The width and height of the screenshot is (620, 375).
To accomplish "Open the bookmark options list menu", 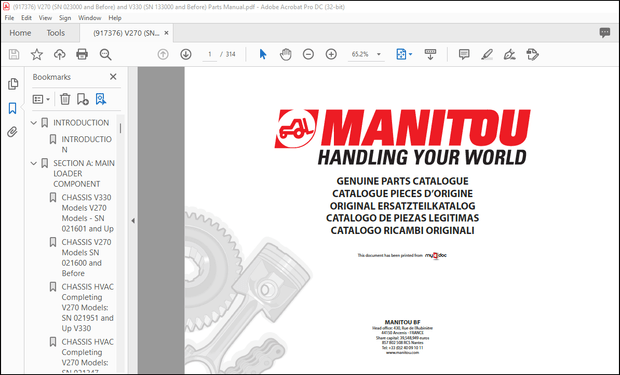I will pos(41,99).
